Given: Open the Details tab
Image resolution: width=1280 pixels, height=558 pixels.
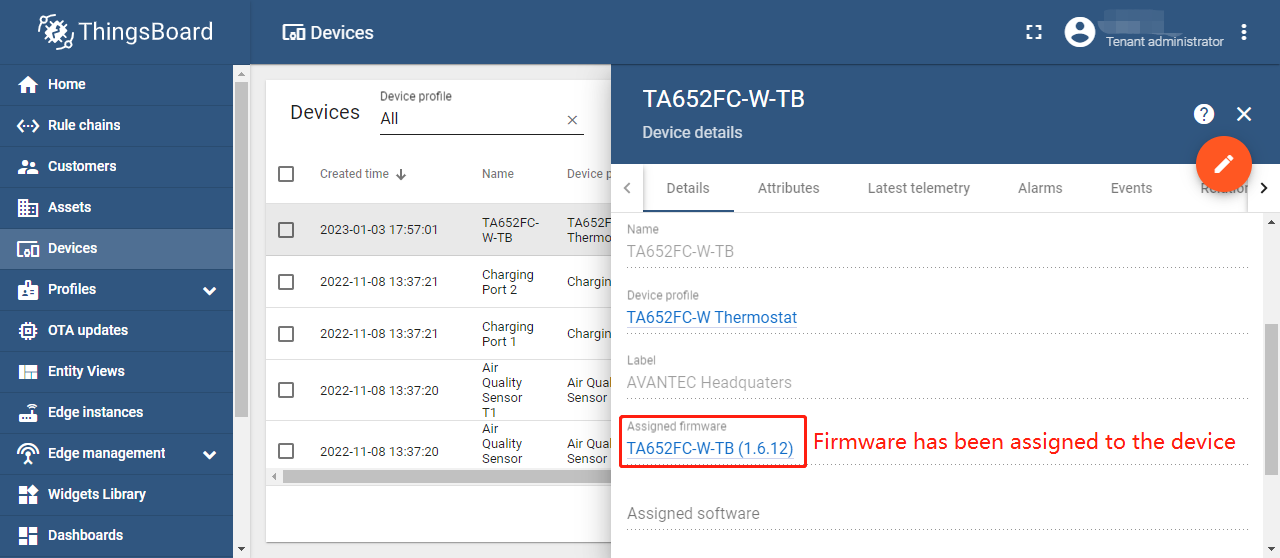Looking at the screenshot, I should [688, 188].
